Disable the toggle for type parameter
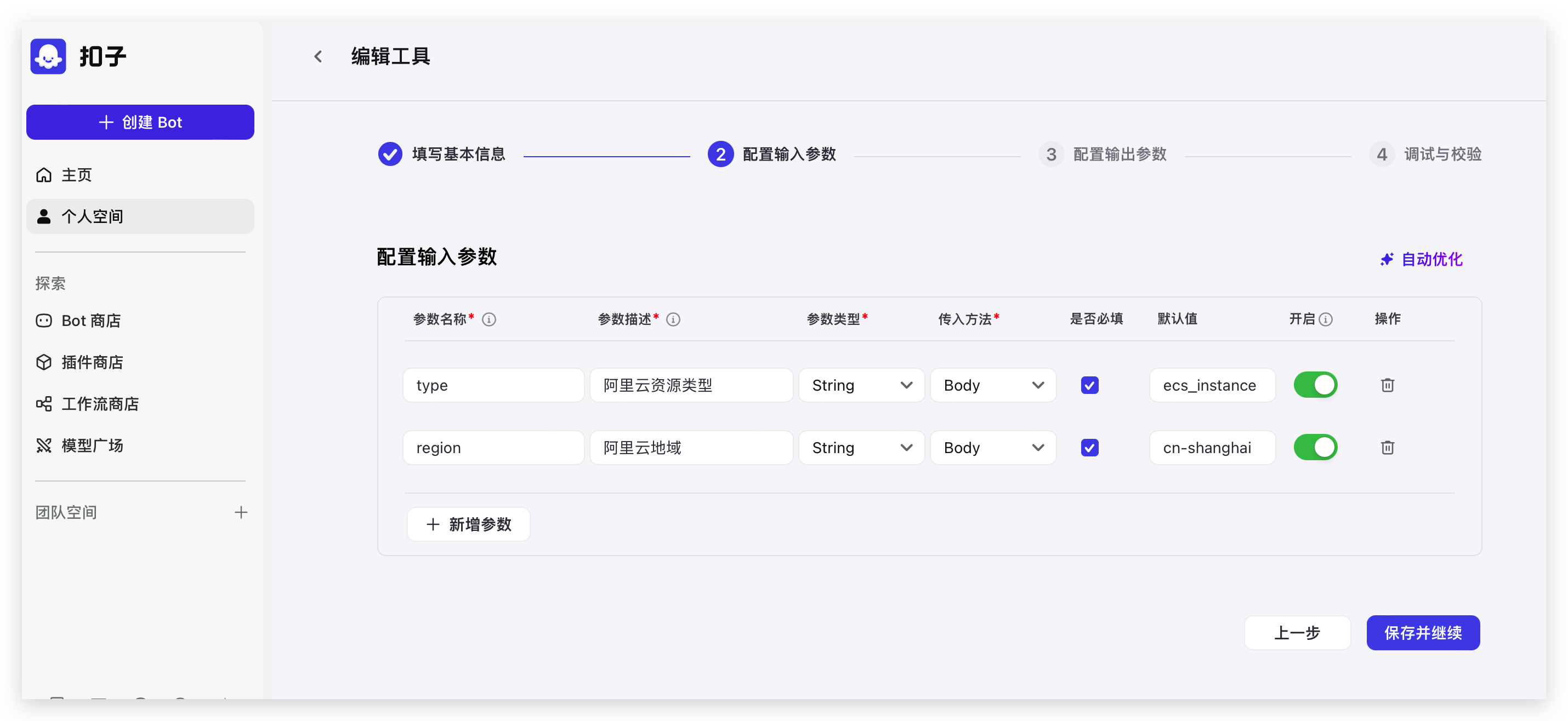 pos(1315,385)
